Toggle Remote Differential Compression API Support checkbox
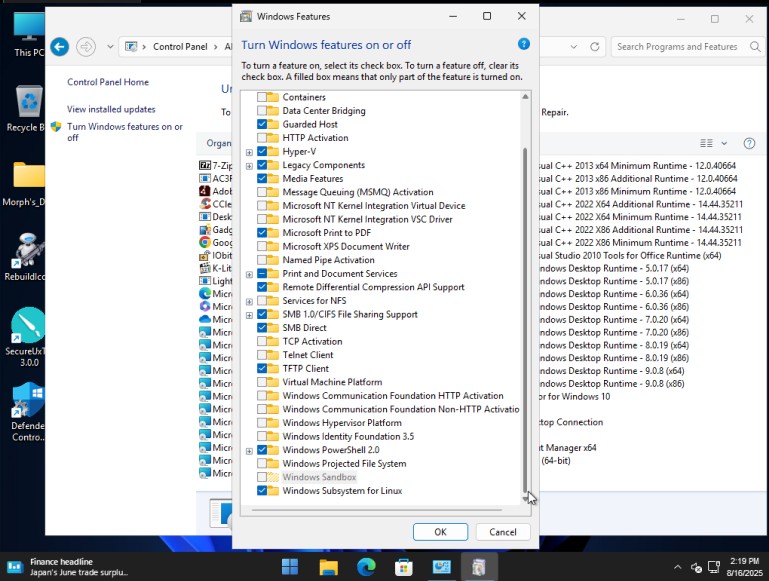 click(262, 287)
